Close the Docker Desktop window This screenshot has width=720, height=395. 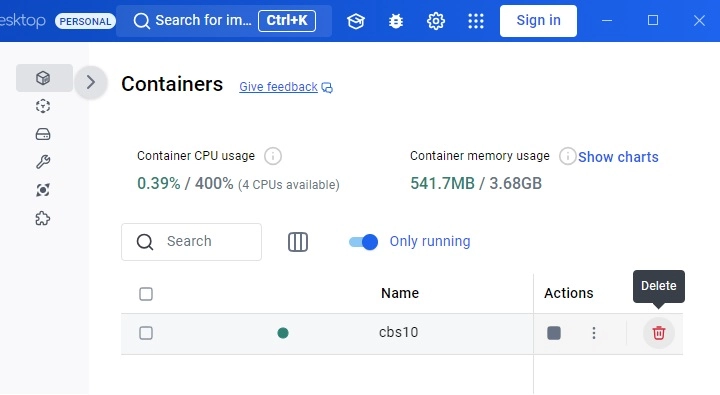[699, 21]
